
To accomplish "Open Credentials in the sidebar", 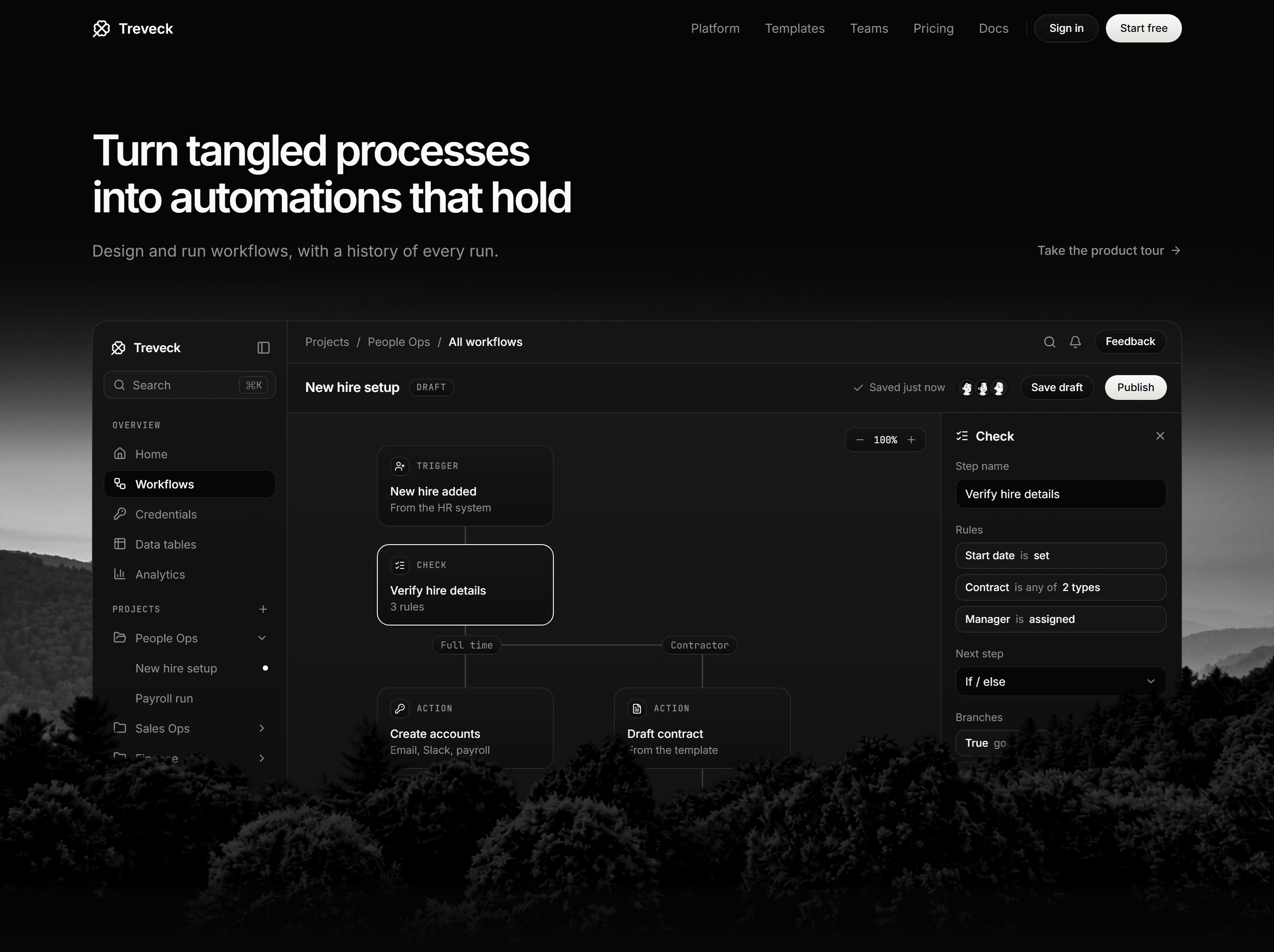I will tap(189, 514).
